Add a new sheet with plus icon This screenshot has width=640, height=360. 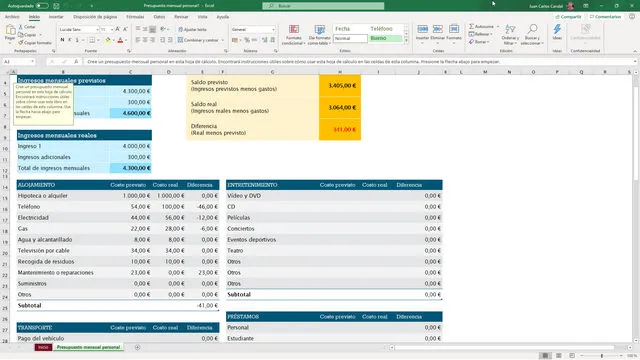coord(138,347)
